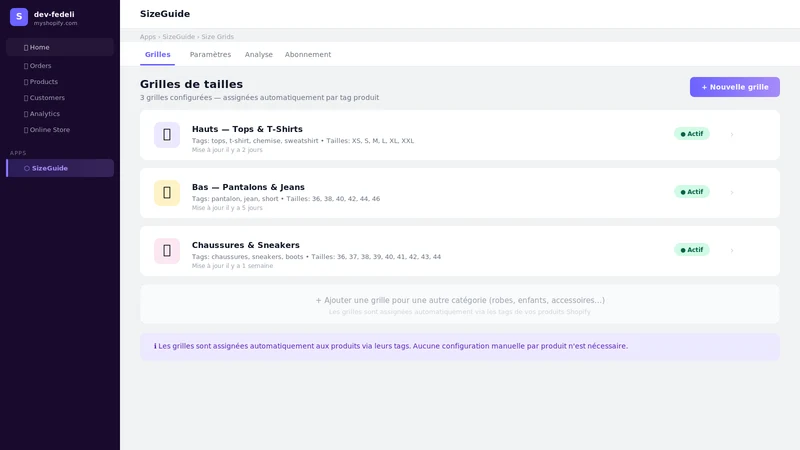Switch to the Abonnement tab
This screenshot has height=450, width=800.
click(x=308, y=55)
